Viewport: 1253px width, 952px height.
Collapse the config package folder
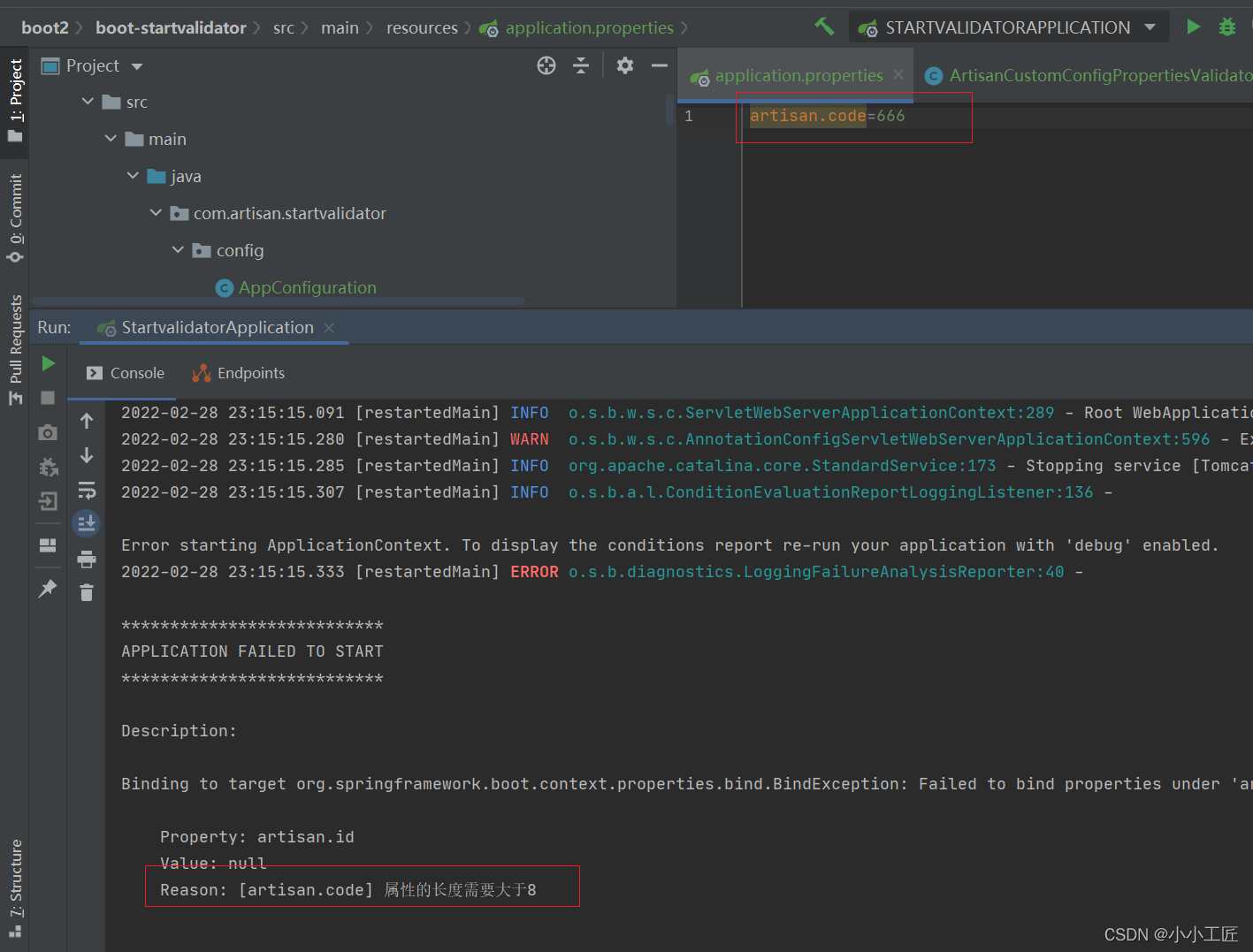point(178,250)
